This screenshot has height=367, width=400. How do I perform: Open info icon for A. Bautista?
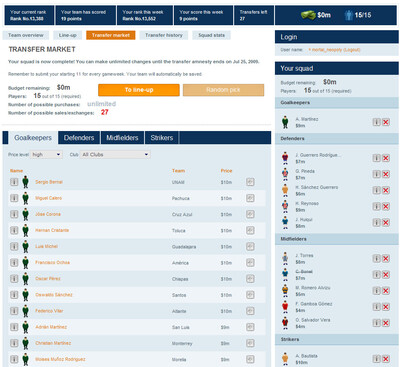point(376,359)
